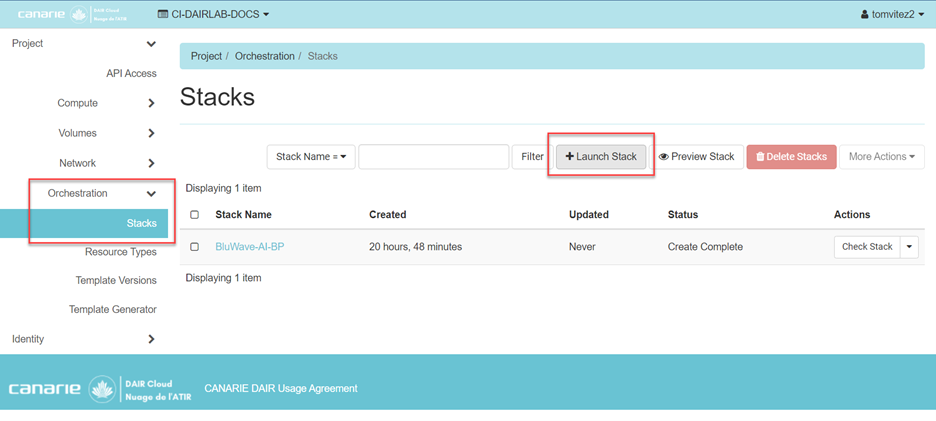This screenshot has height=421, width=936.
Task: Click the Preview Stack button
Action: pyautogui.click(x=696, y=157)
